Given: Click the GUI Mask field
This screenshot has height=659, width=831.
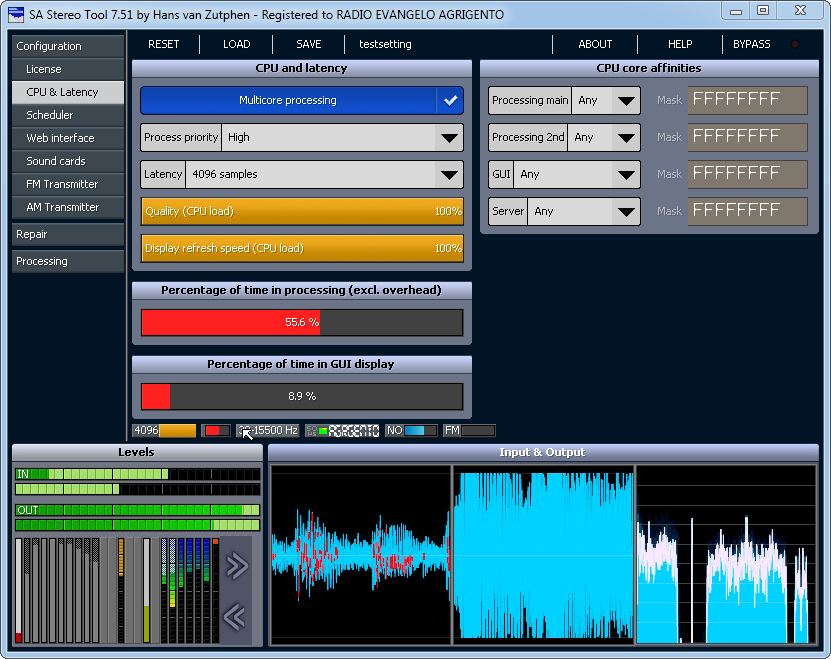Looking at the screenshot, I should click(x=748, y=174).
